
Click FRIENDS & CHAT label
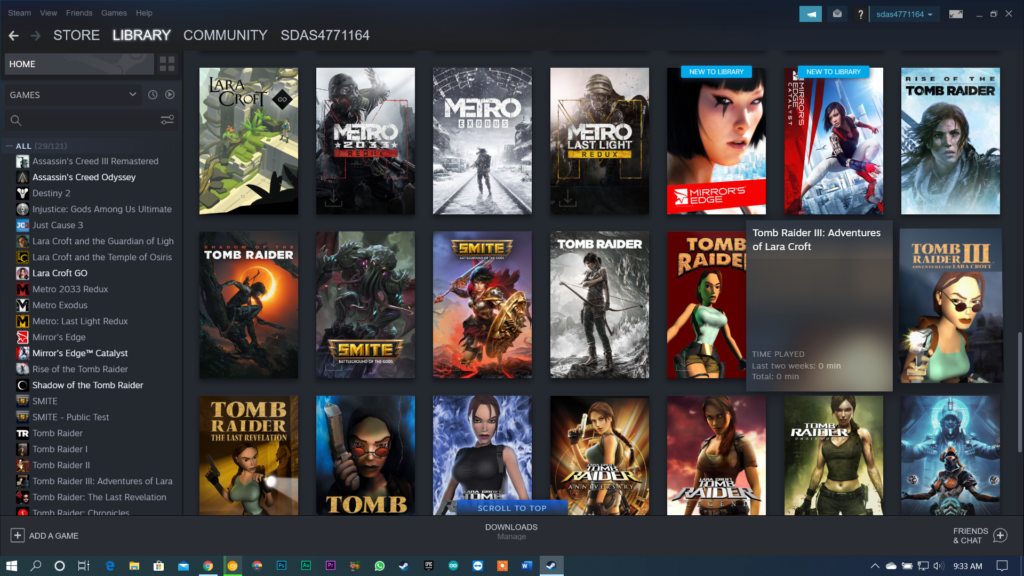coord(970,536)
